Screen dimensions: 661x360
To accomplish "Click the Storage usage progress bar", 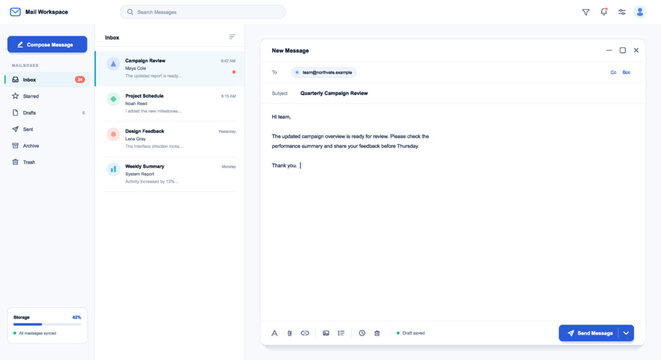I will click(47, 324).
